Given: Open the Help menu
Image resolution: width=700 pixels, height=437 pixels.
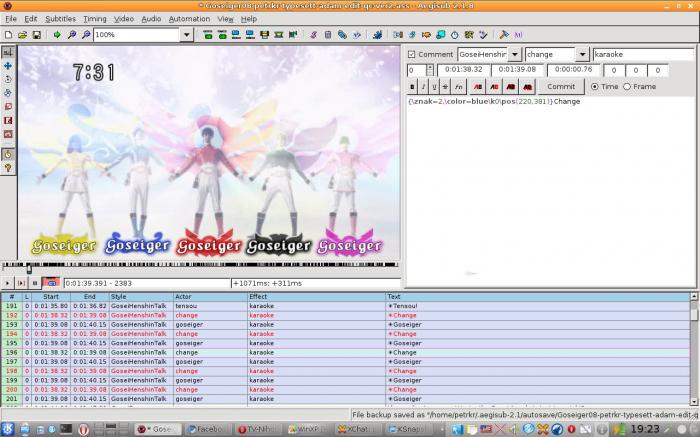Looking at the screenshot, I should pyautogui.click(x=249, y=19).
